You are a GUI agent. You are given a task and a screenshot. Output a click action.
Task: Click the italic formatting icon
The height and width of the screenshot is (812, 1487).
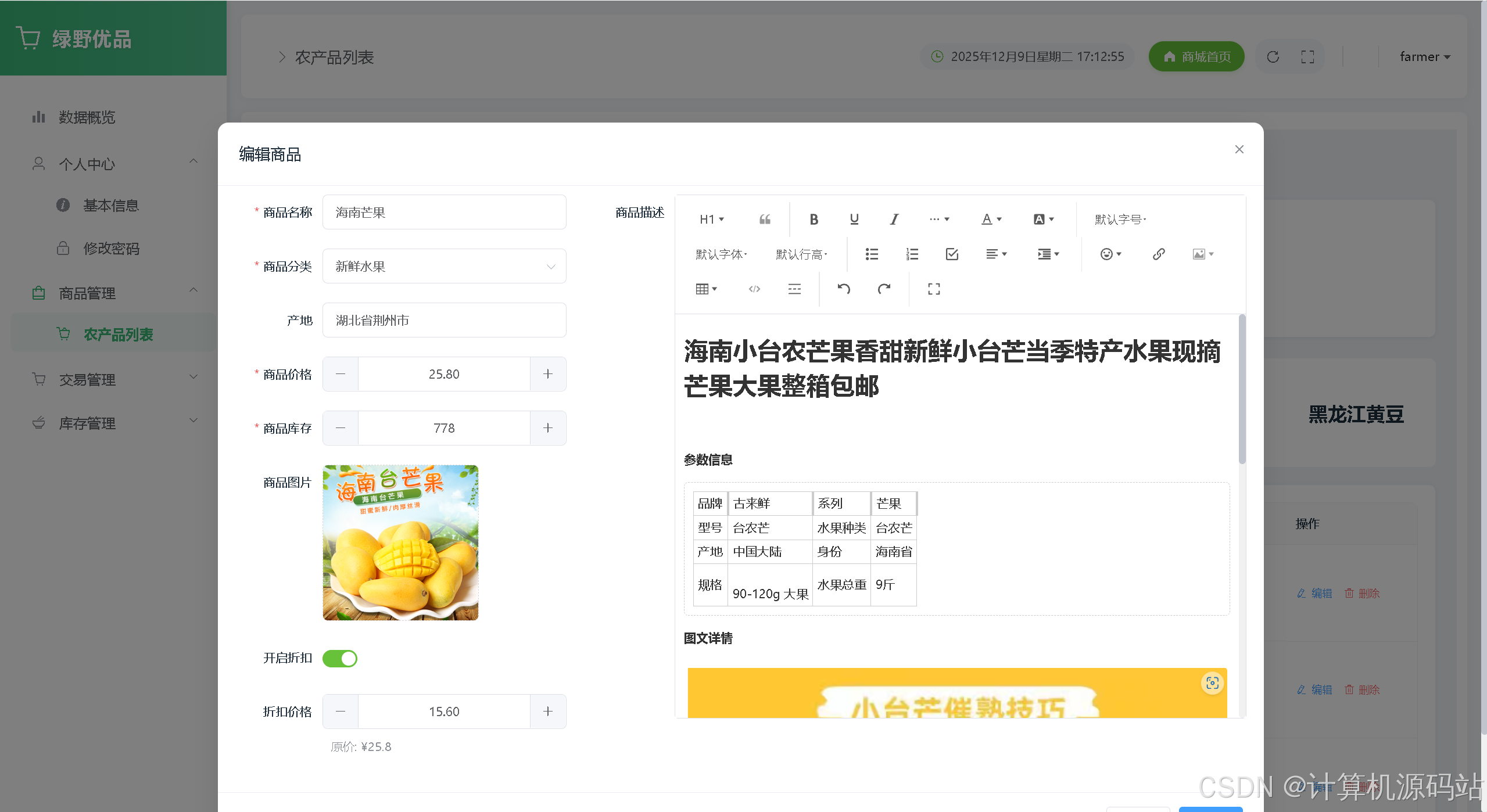(894, 220)
